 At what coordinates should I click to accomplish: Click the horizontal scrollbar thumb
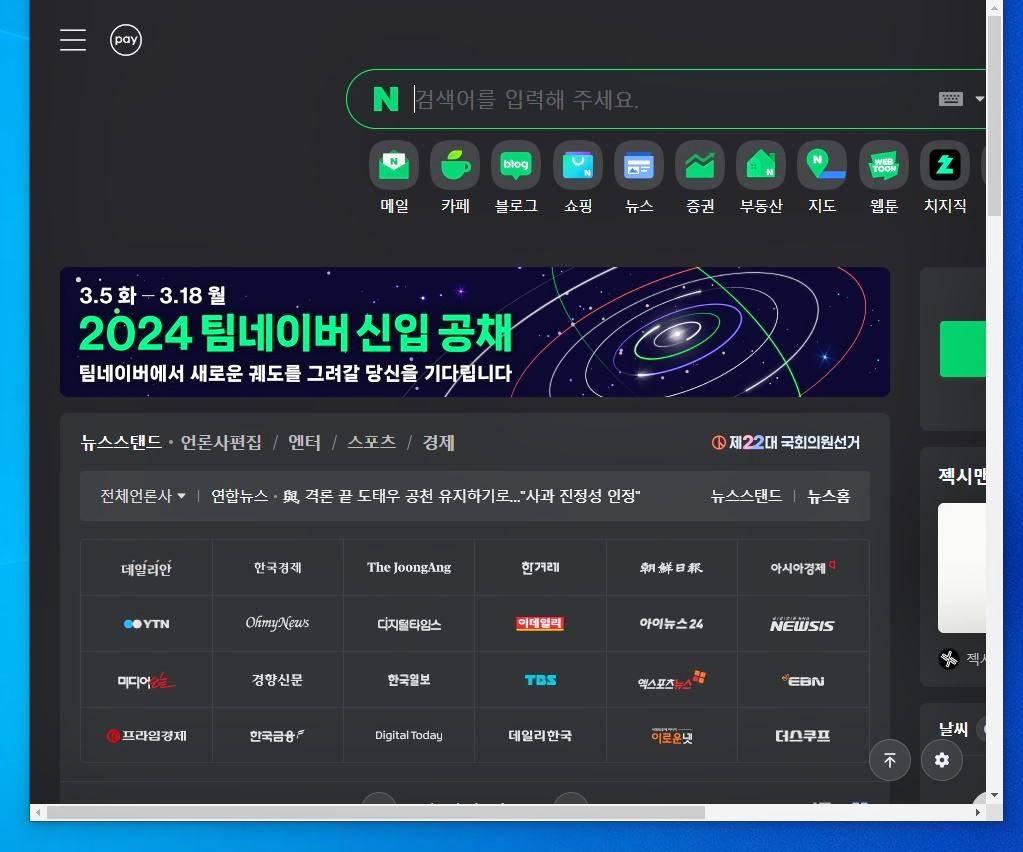coord(376,812)
